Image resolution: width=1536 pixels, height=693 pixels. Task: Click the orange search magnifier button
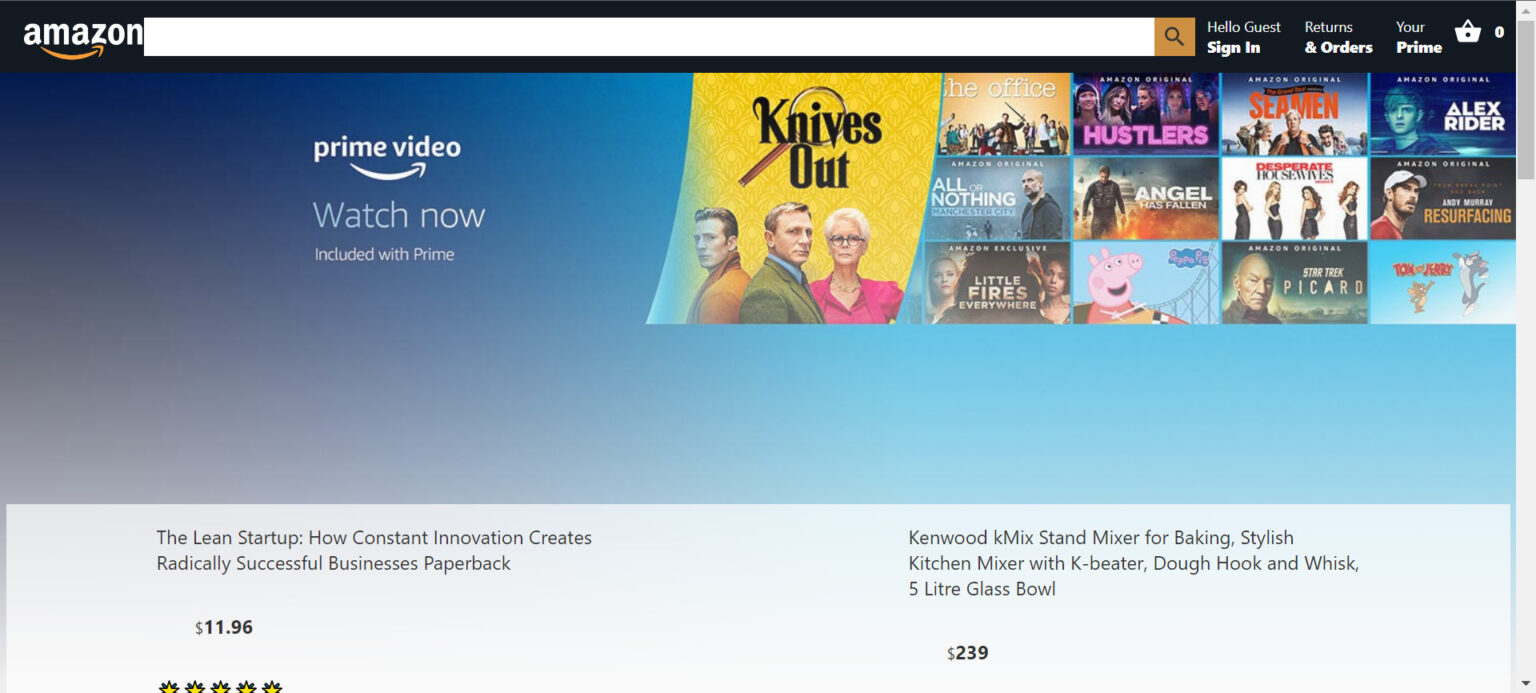(1174, 37)
